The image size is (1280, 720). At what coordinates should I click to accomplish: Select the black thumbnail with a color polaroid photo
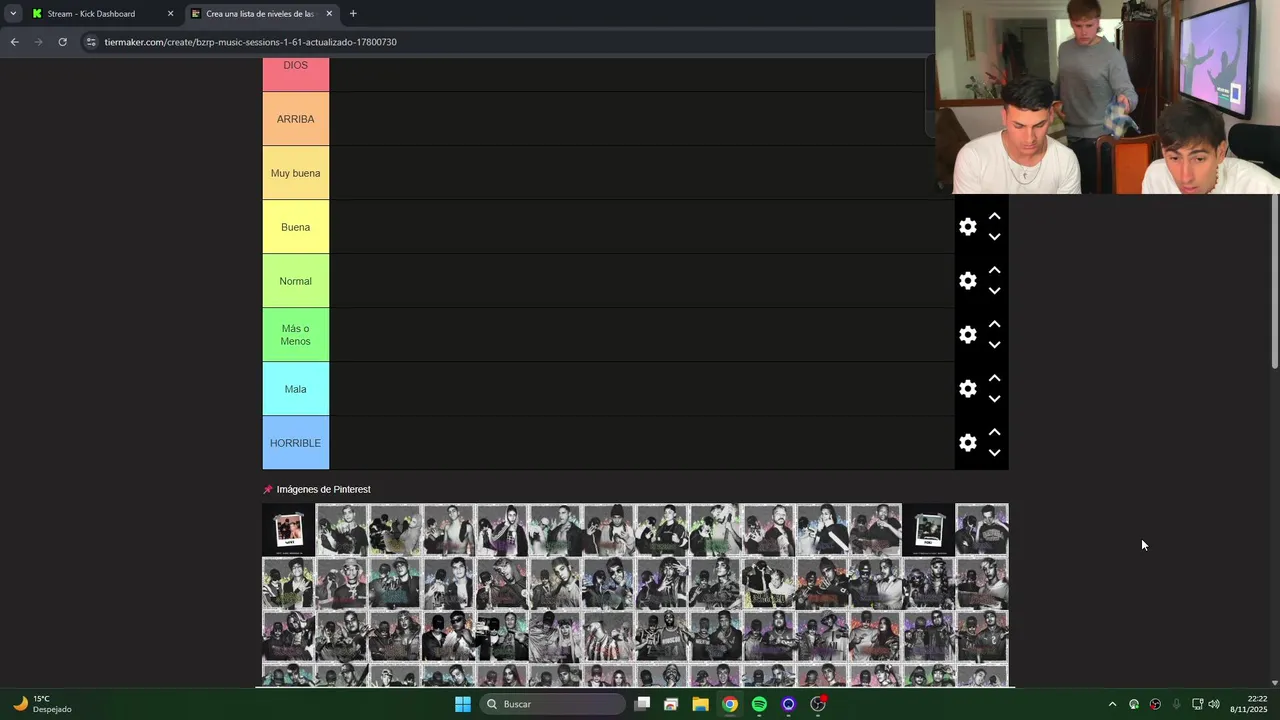coord(289,529)
